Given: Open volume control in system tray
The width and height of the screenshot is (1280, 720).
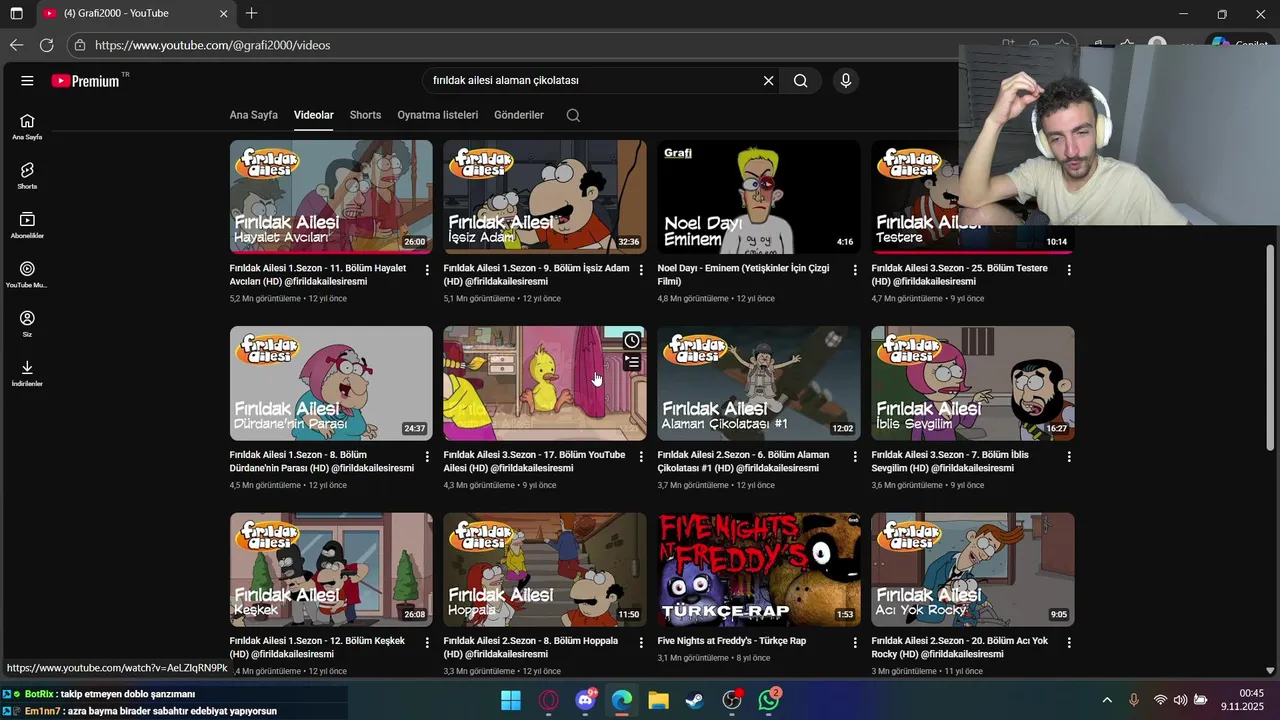Looking at the screenshot, I should (1180, 700).
